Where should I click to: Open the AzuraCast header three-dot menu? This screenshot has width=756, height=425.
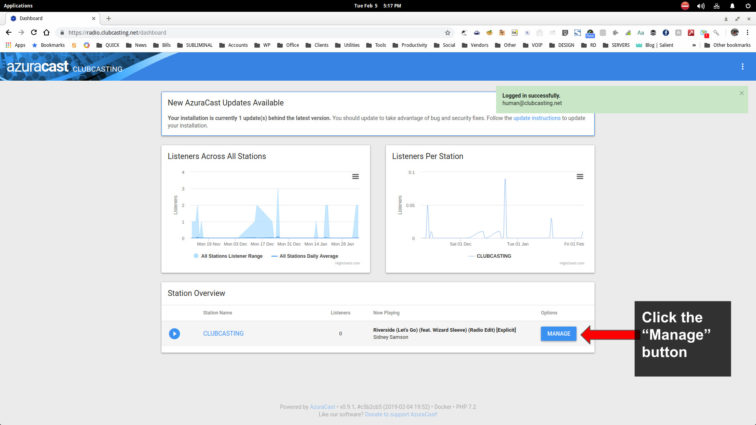click(x=742, y=67)
